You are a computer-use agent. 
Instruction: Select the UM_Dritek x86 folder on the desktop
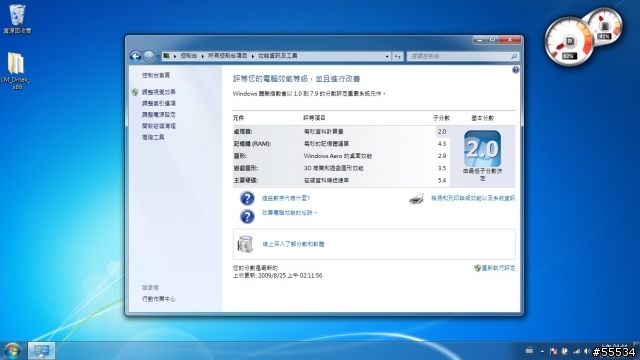click(x=17, y=71)
